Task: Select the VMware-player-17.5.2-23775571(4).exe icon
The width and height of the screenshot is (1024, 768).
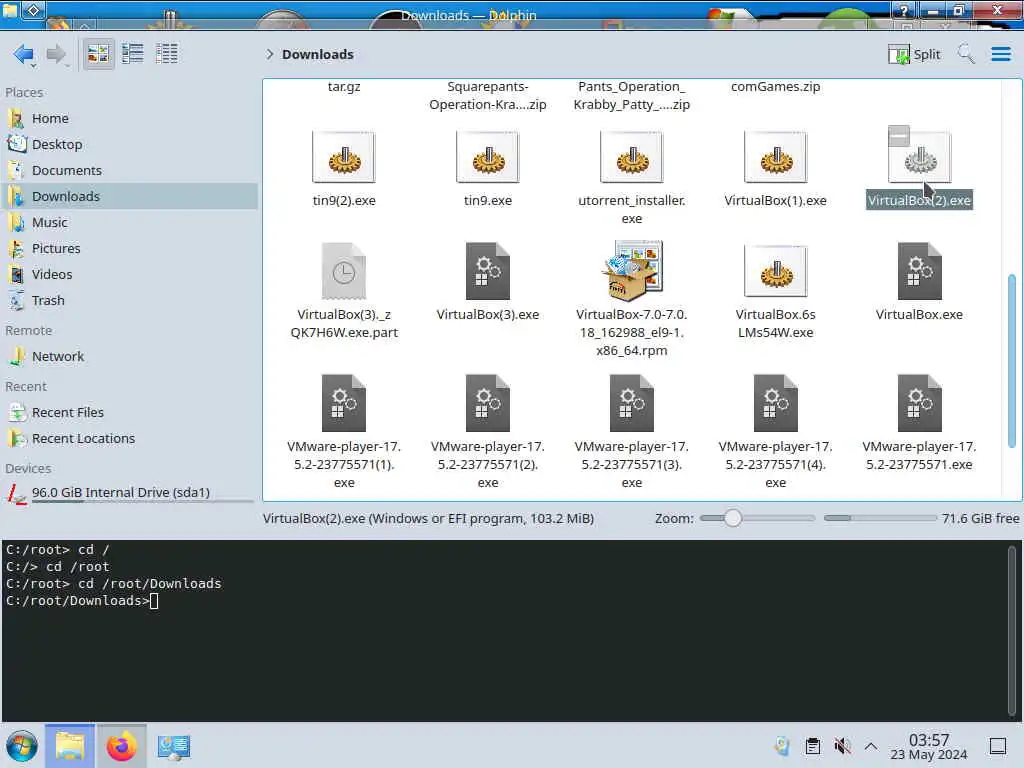Action: pyautogui.click(x=775, y=403)
